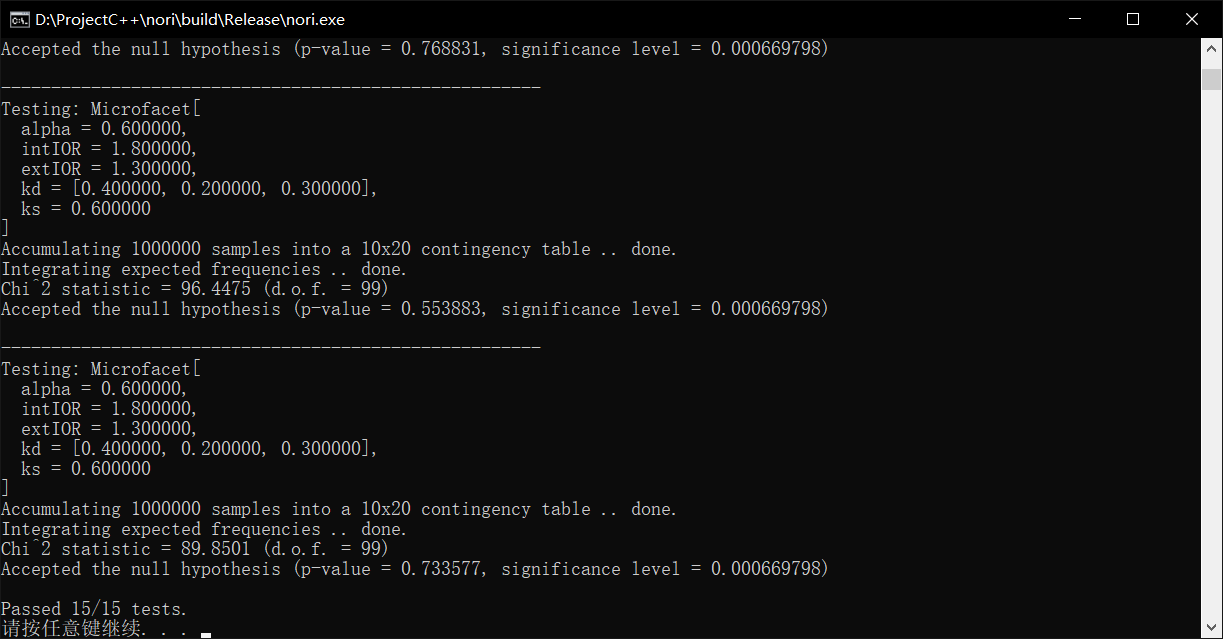Click the upper 'Testing: Microfacet[' heading
Screen dimensions: 1223x639
pos(101,109)
